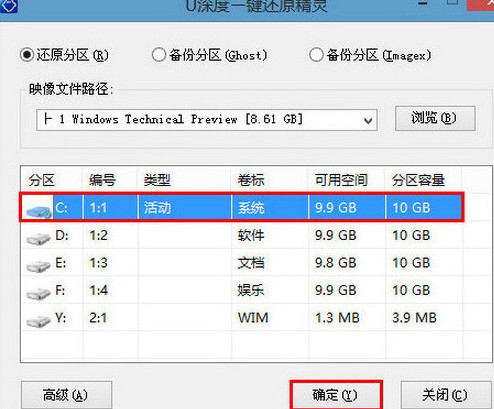Click the F: drive disk icon
This screenshot has height=409, width=494.
pyautogui.click(x=38, y=293)
